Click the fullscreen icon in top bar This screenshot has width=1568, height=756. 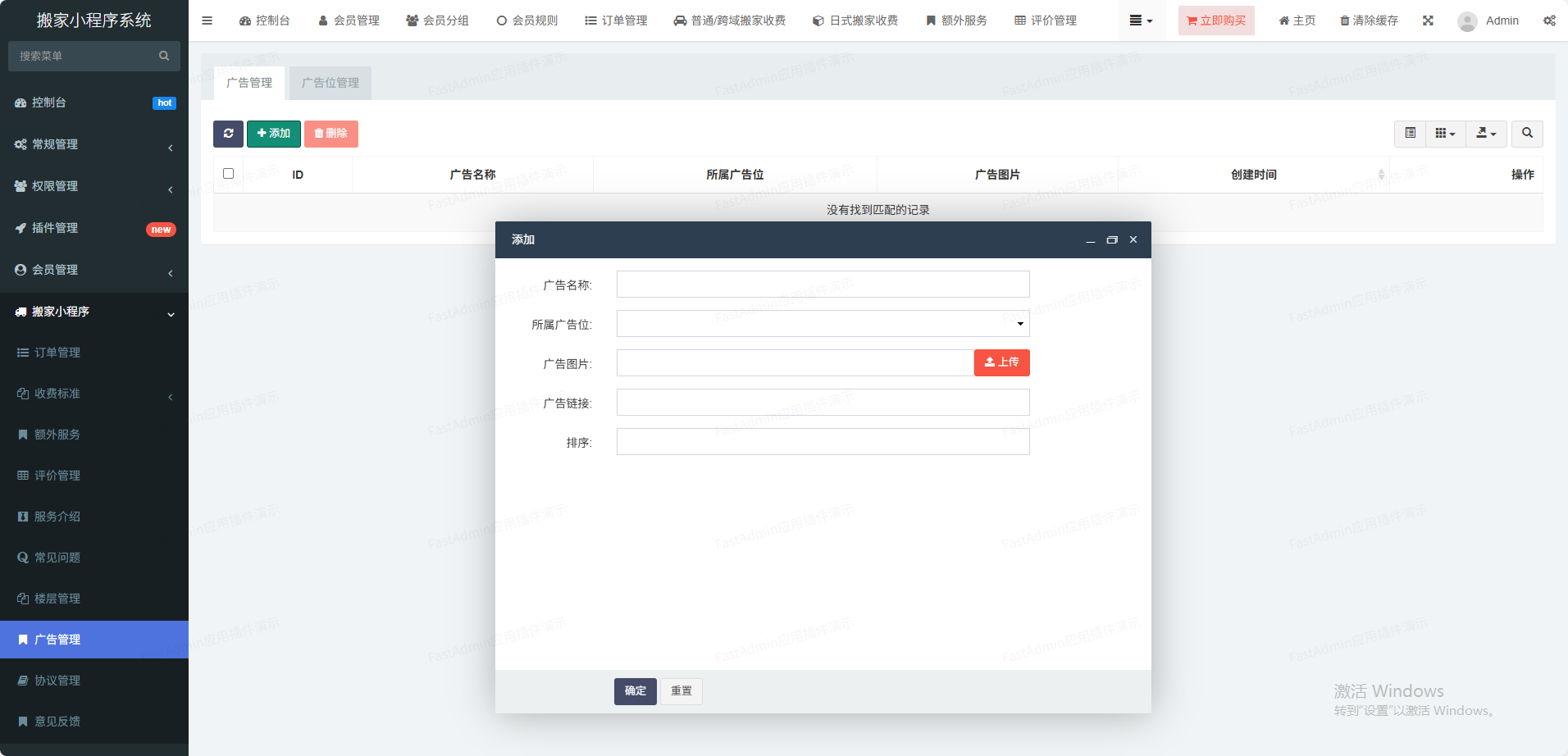tap(1428, 20)
